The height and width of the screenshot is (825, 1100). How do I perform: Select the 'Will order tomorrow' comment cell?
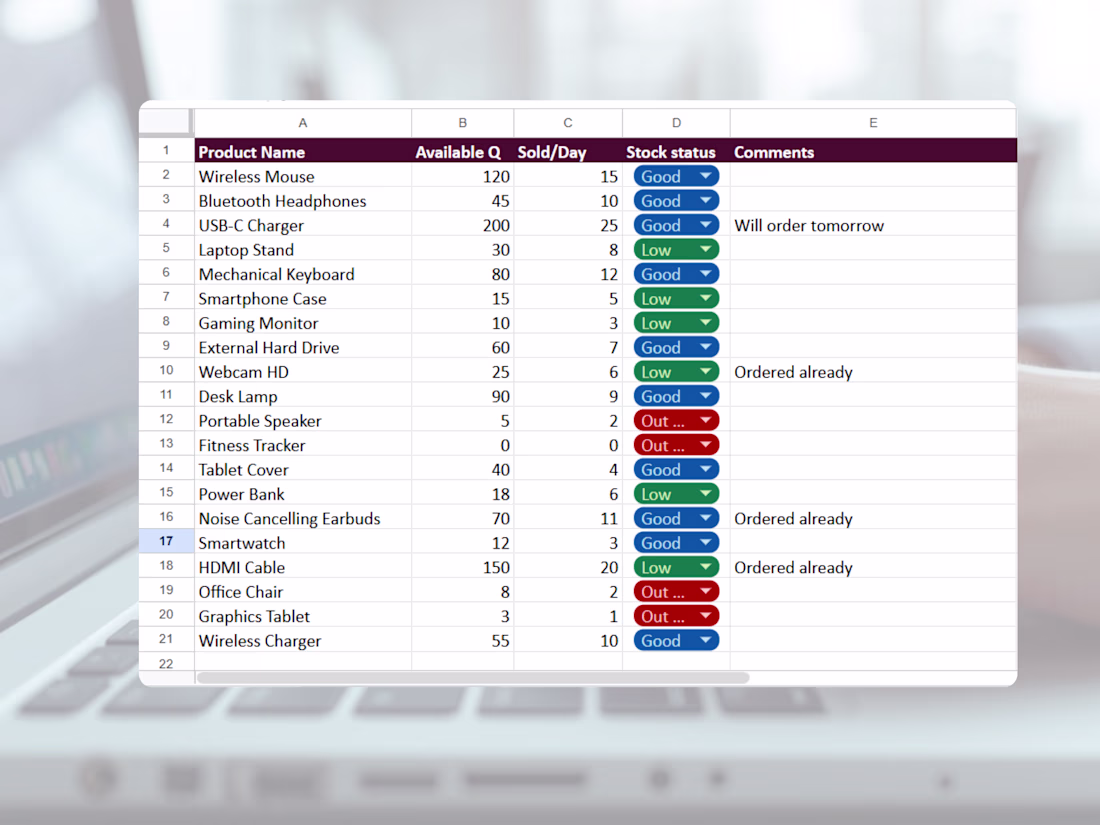point(873,225)
